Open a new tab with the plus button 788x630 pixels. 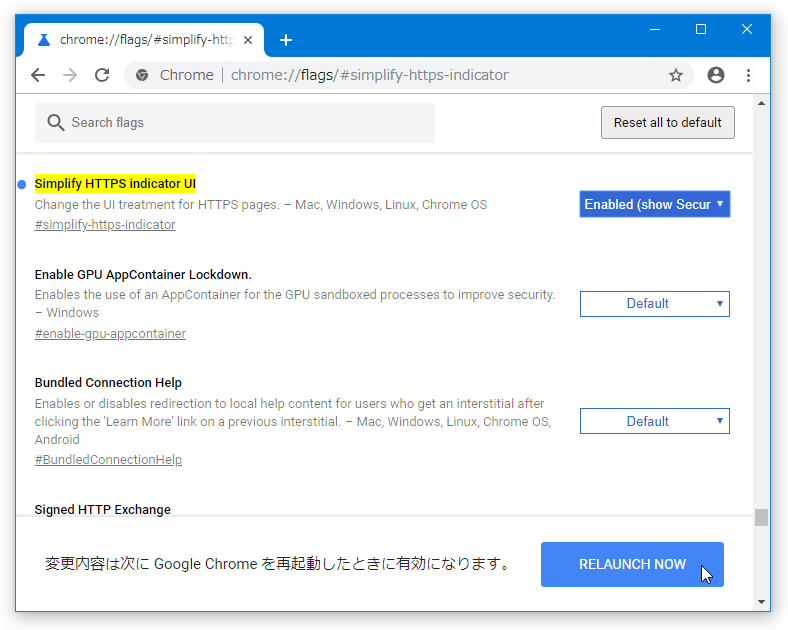coord(286,40)
